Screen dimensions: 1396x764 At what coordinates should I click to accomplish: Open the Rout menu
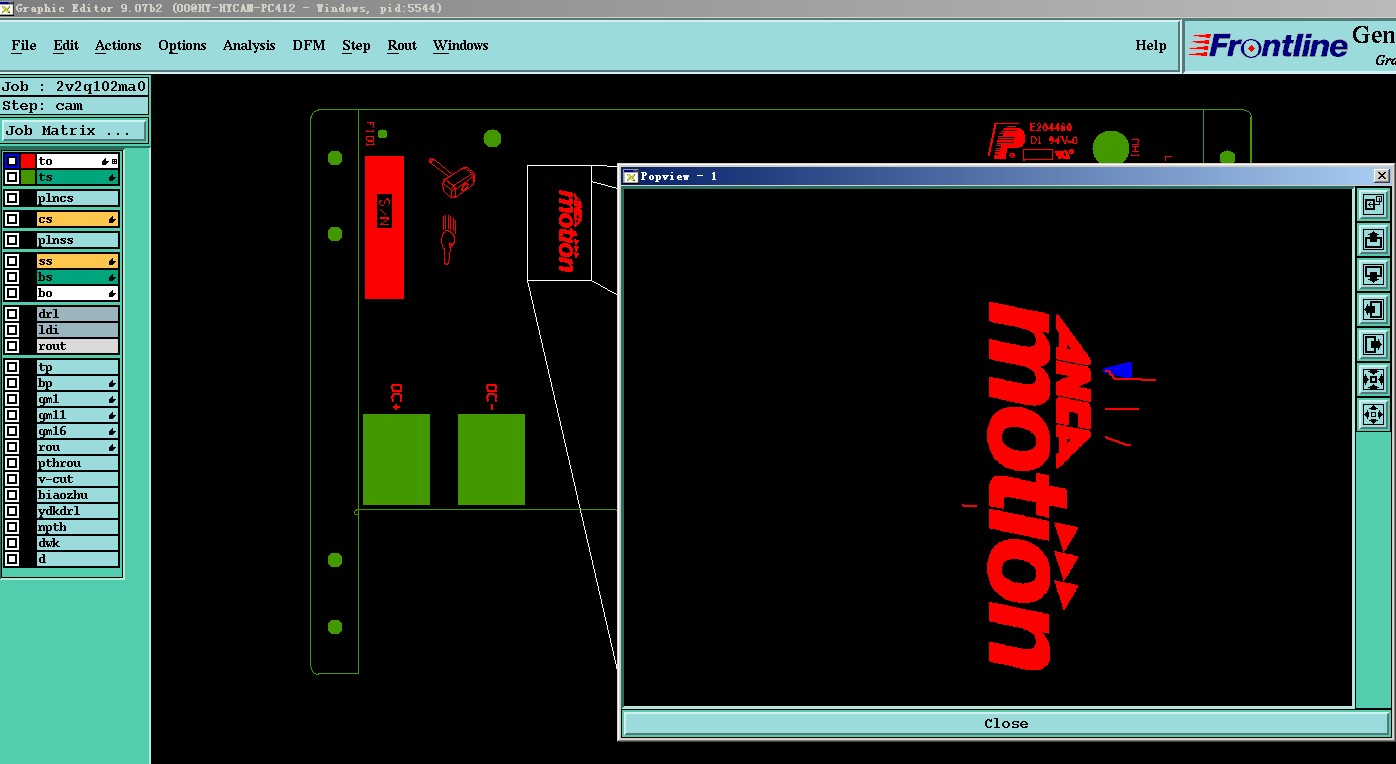click(x=402, y=45)
